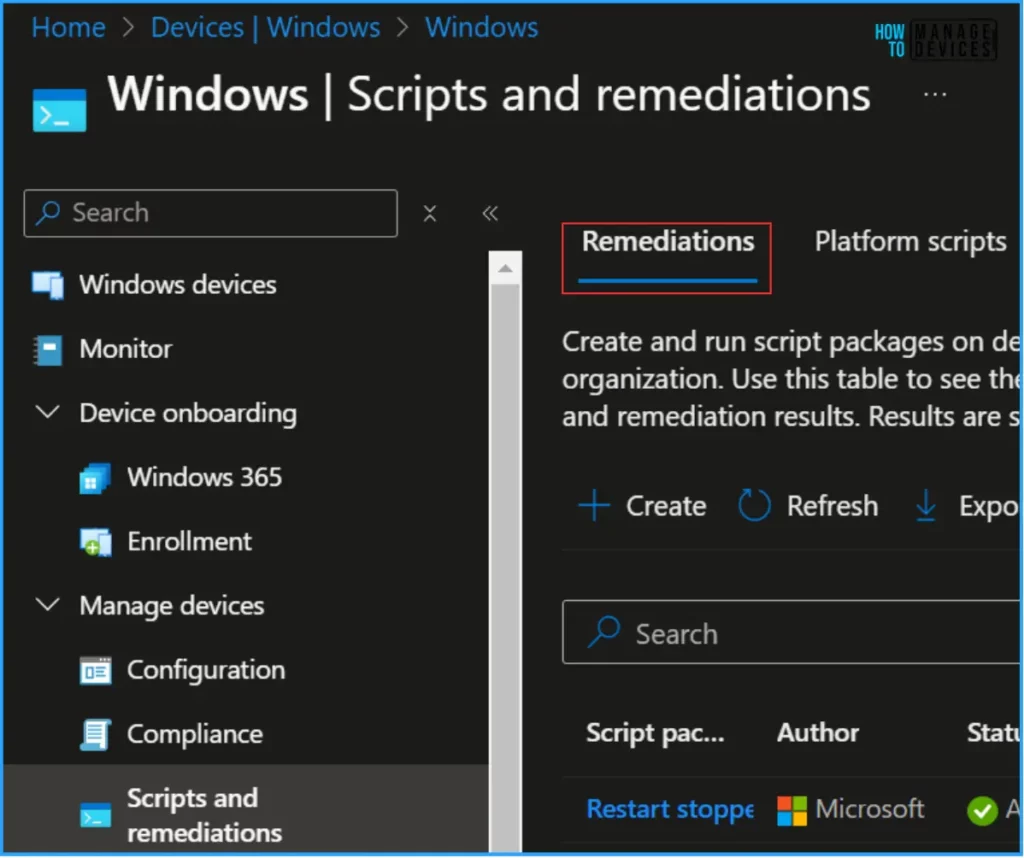Click the Enrollment icon

[95, 543]
